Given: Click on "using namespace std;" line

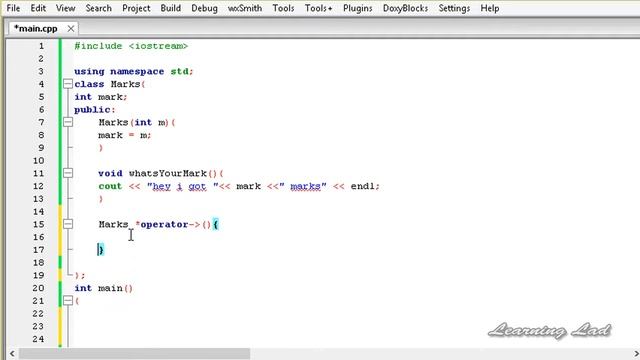Looking at the screenshot, I should pyautogui.click(x=133, y=71).
